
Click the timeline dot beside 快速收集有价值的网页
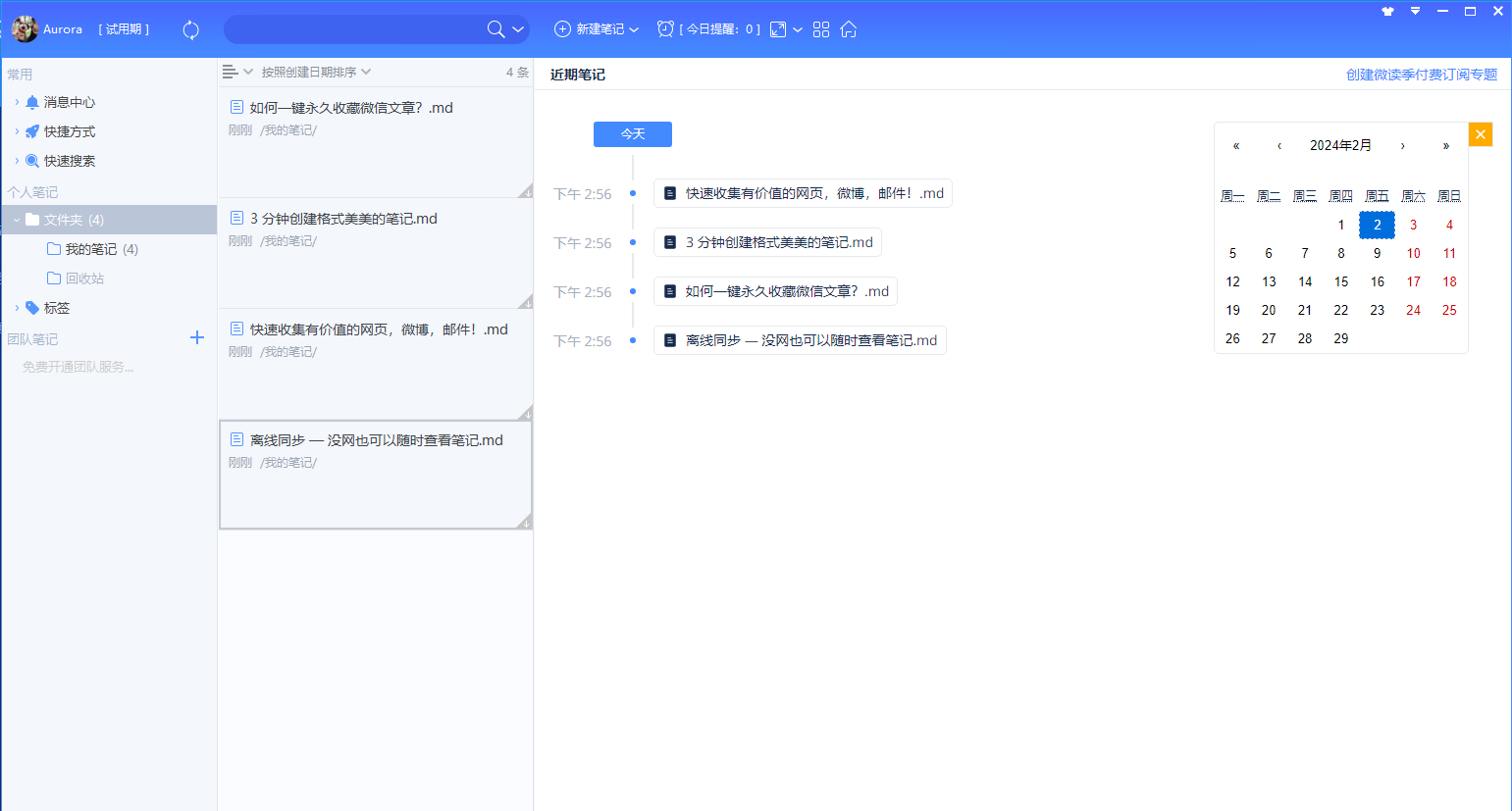point(633,193)
